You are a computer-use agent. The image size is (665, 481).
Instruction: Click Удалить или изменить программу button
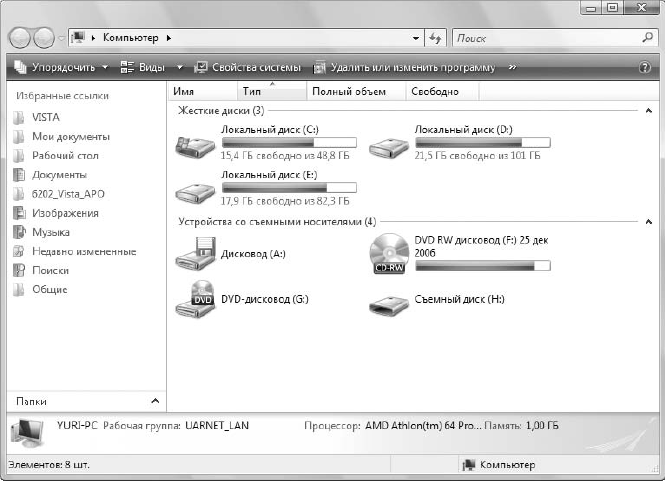[404, 67]
